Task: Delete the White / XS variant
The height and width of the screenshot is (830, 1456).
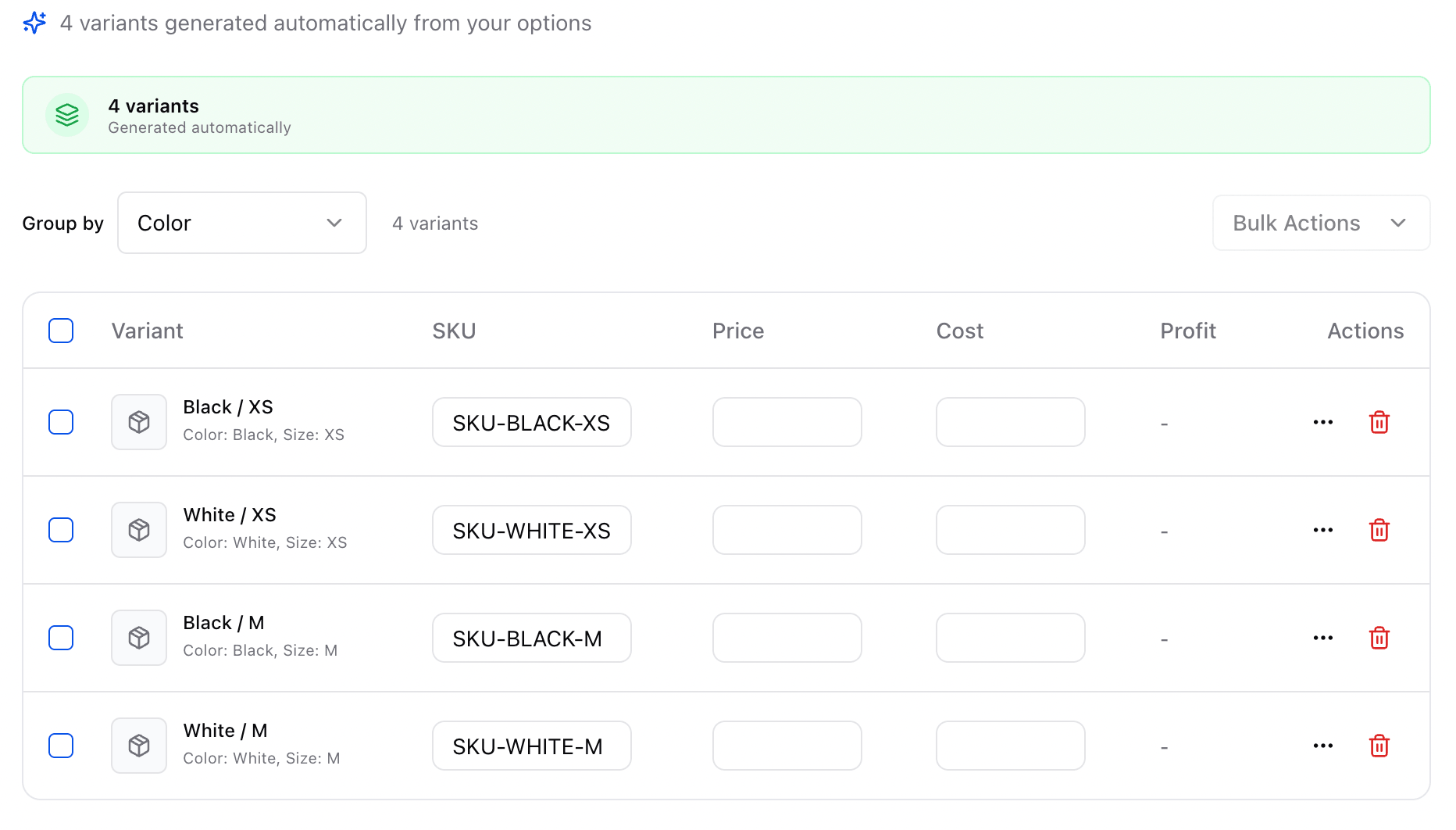Action: click(1379, 530)
